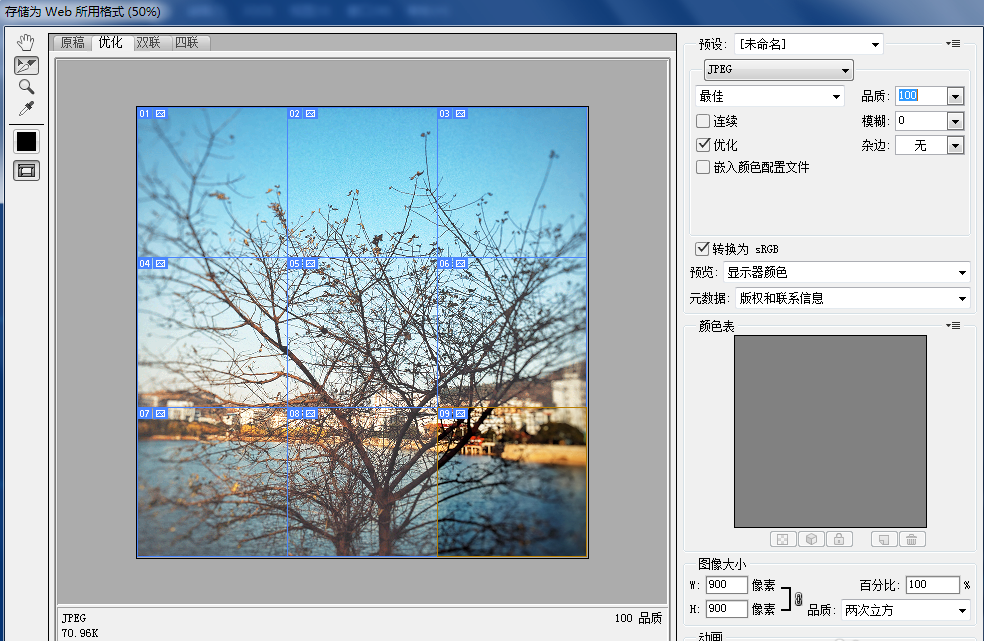Select slice 07 in the preview
Screen dimensions: 984x641
pyautogui.click(x=212, y=482)
